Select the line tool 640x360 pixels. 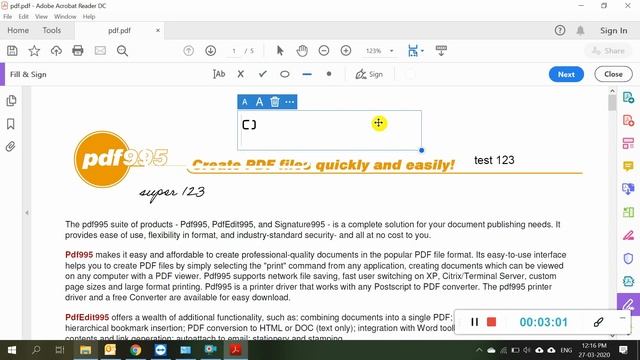coord(307,74)
